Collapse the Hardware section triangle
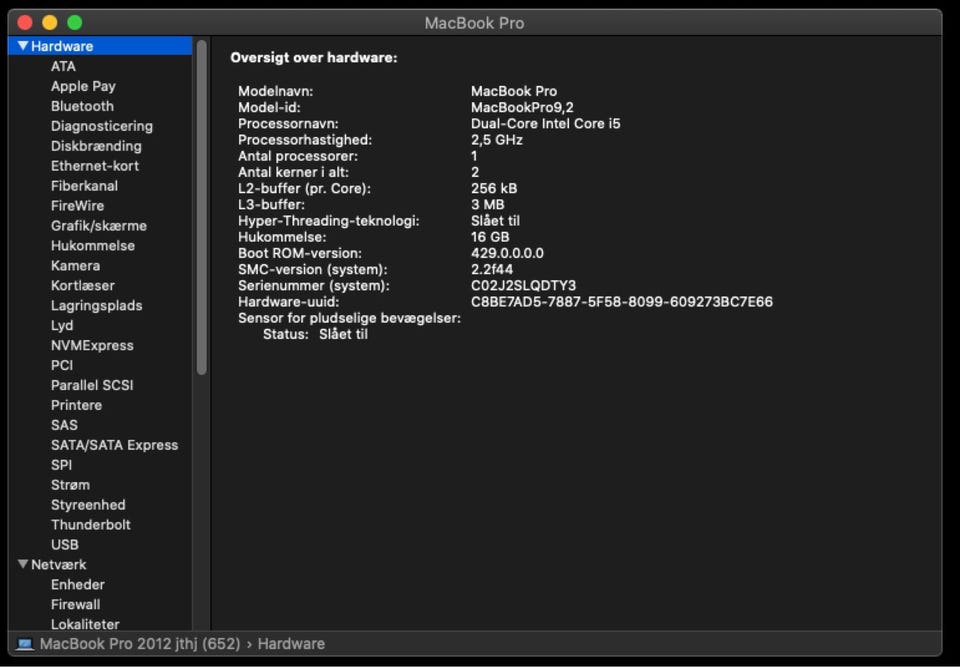This screenshot has width=960, height=667. [x=23, y=46]
